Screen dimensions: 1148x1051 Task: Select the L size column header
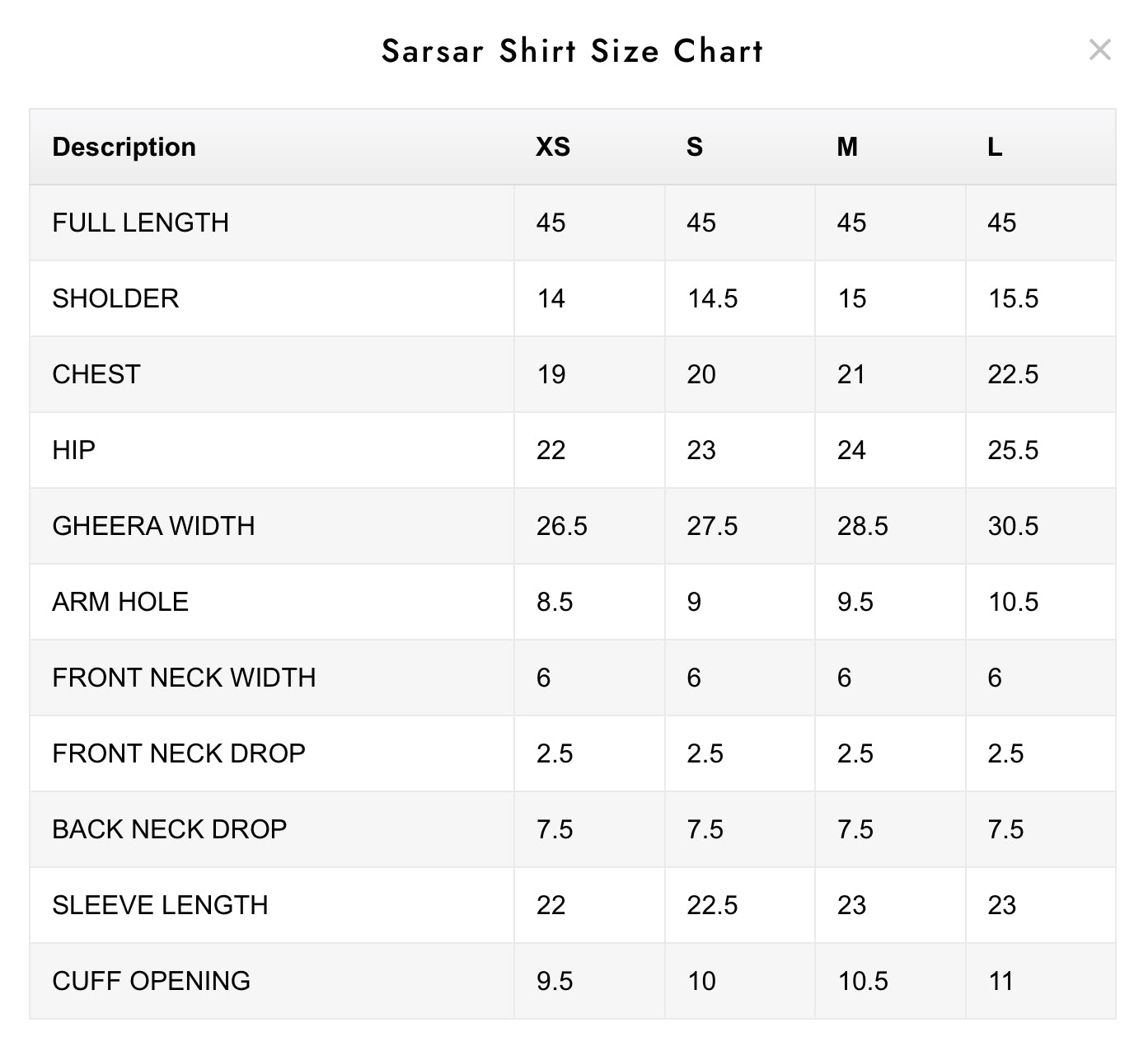pos(995,147)
